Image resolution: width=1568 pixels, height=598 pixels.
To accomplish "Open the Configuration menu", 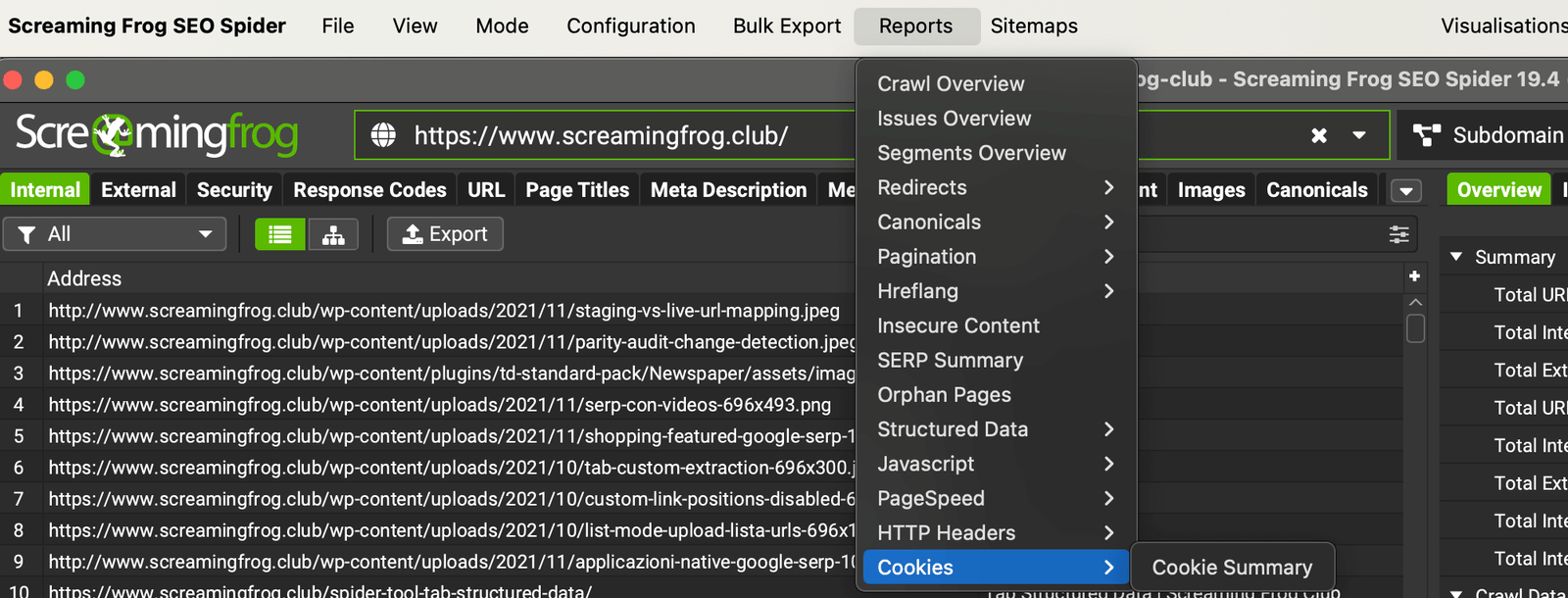I will pyautogui.click(x=631, y=26).
